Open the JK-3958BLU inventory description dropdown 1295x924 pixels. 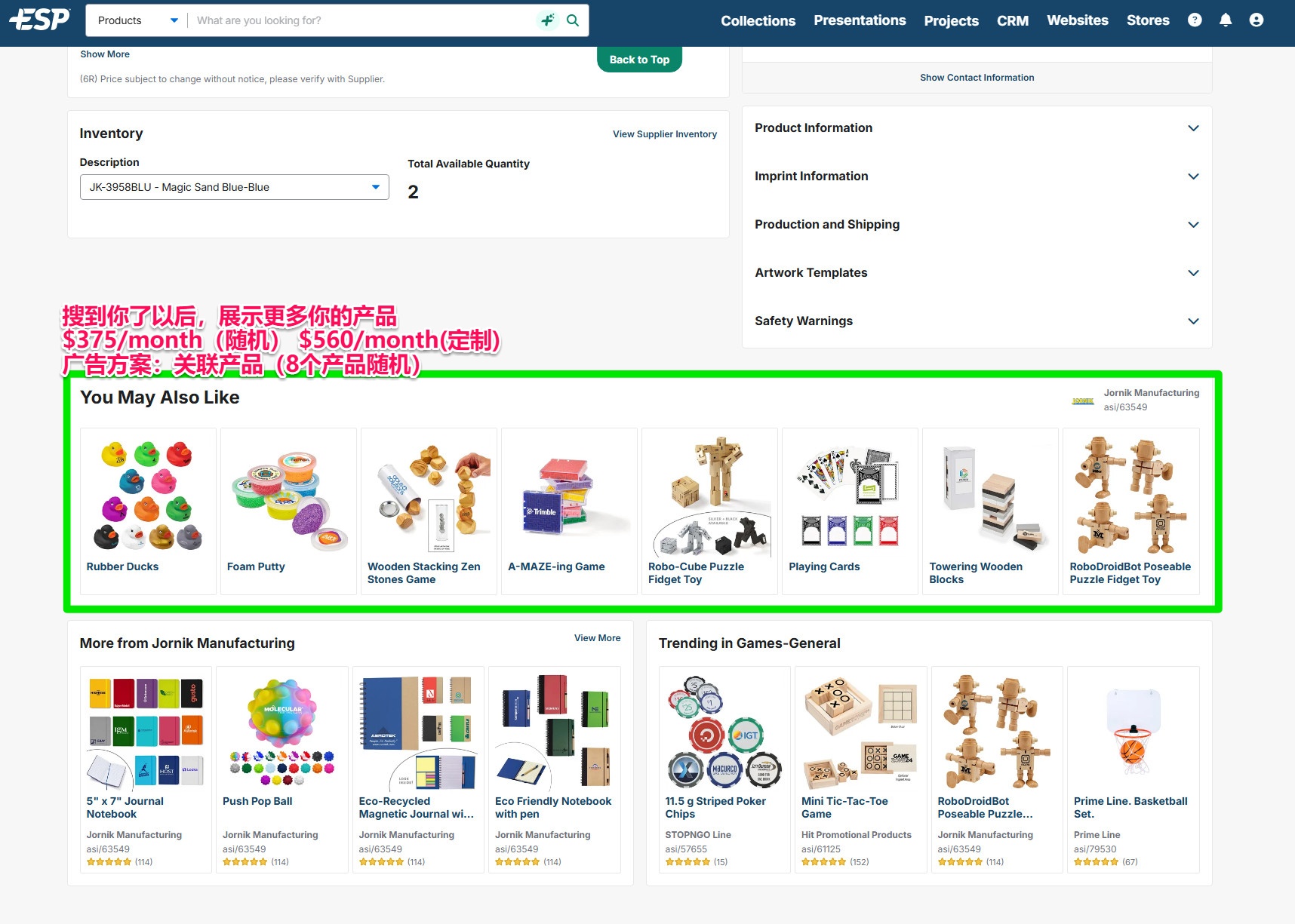click(235, 187)
